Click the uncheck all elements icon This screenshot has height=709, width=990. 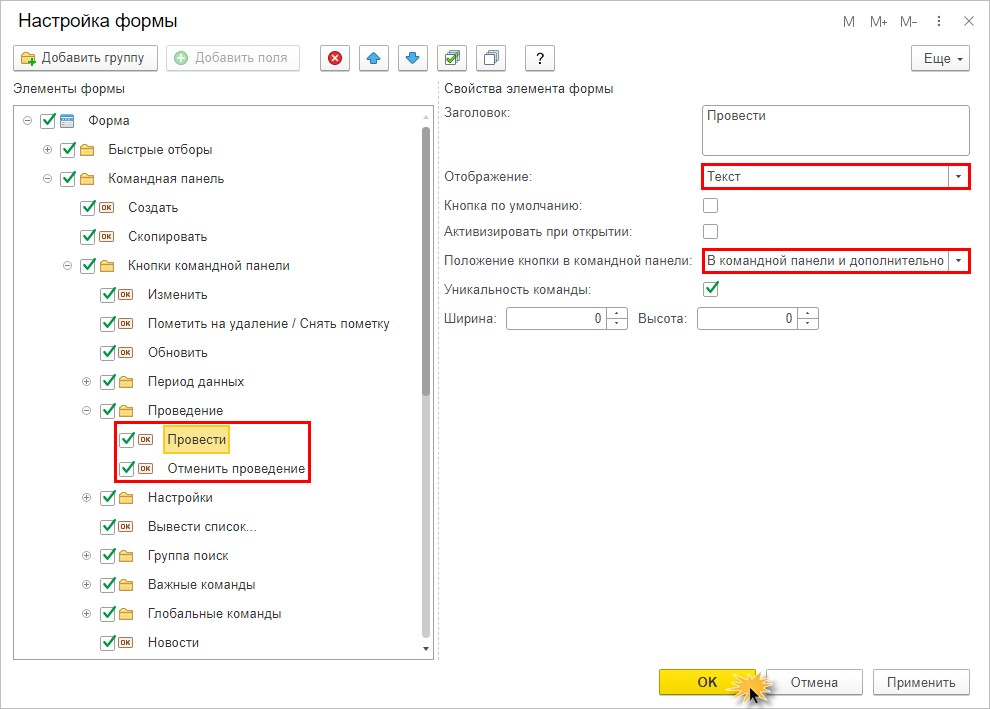click(x=491, y=58)
